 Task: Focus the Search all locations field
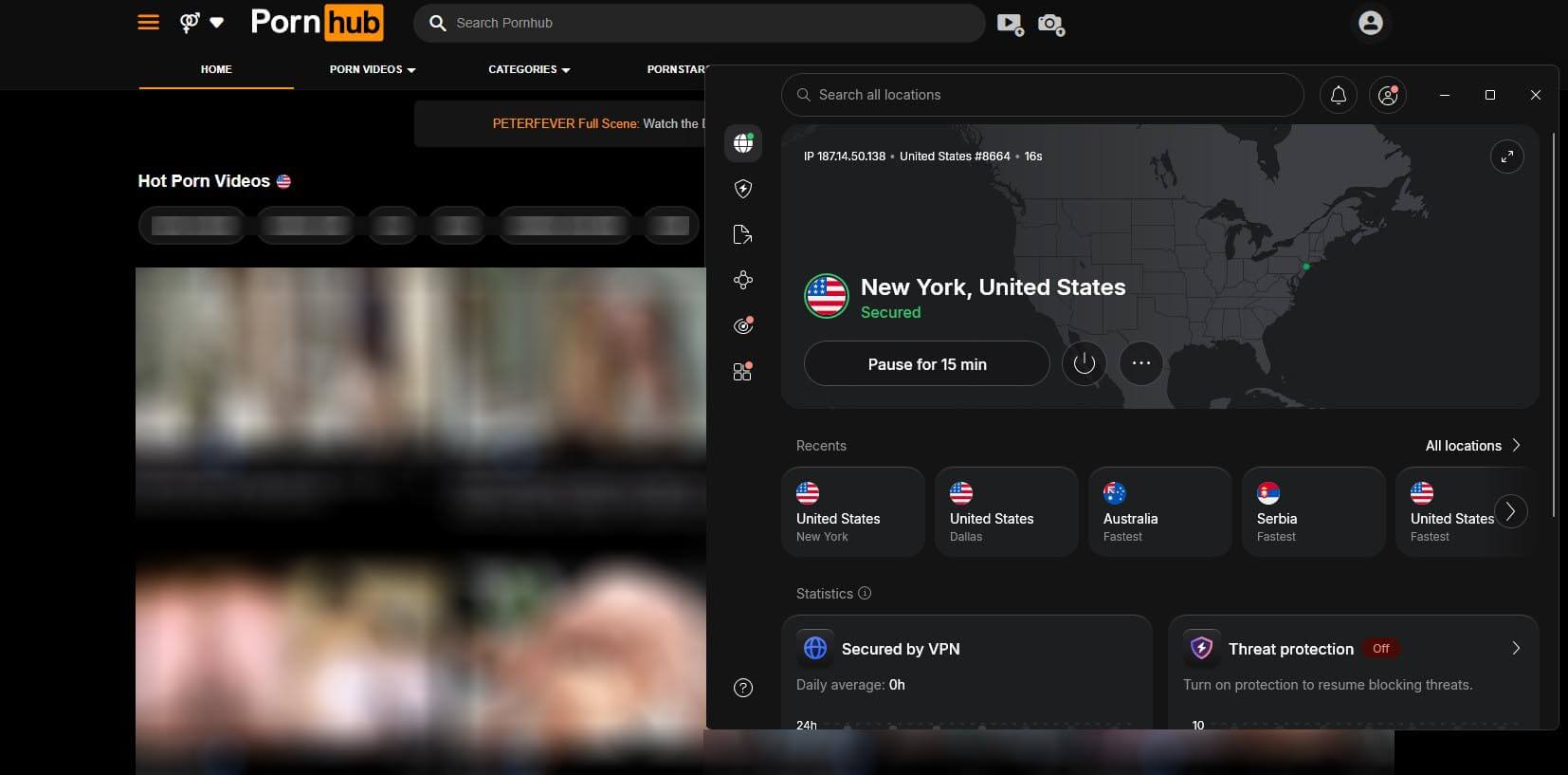coord(1043,95)
